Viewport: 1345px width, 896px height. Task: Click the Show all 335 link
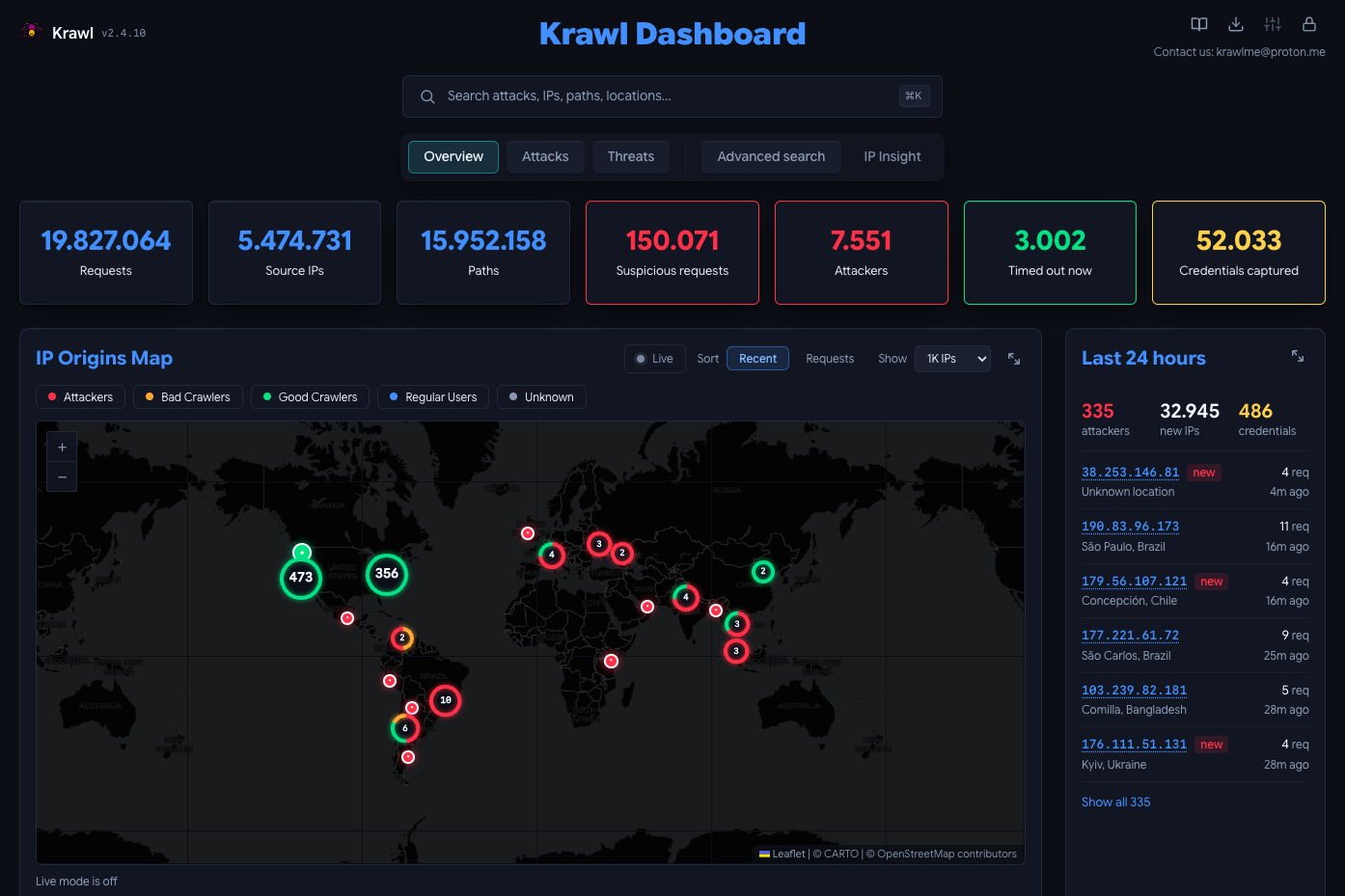pos(1115,802)
